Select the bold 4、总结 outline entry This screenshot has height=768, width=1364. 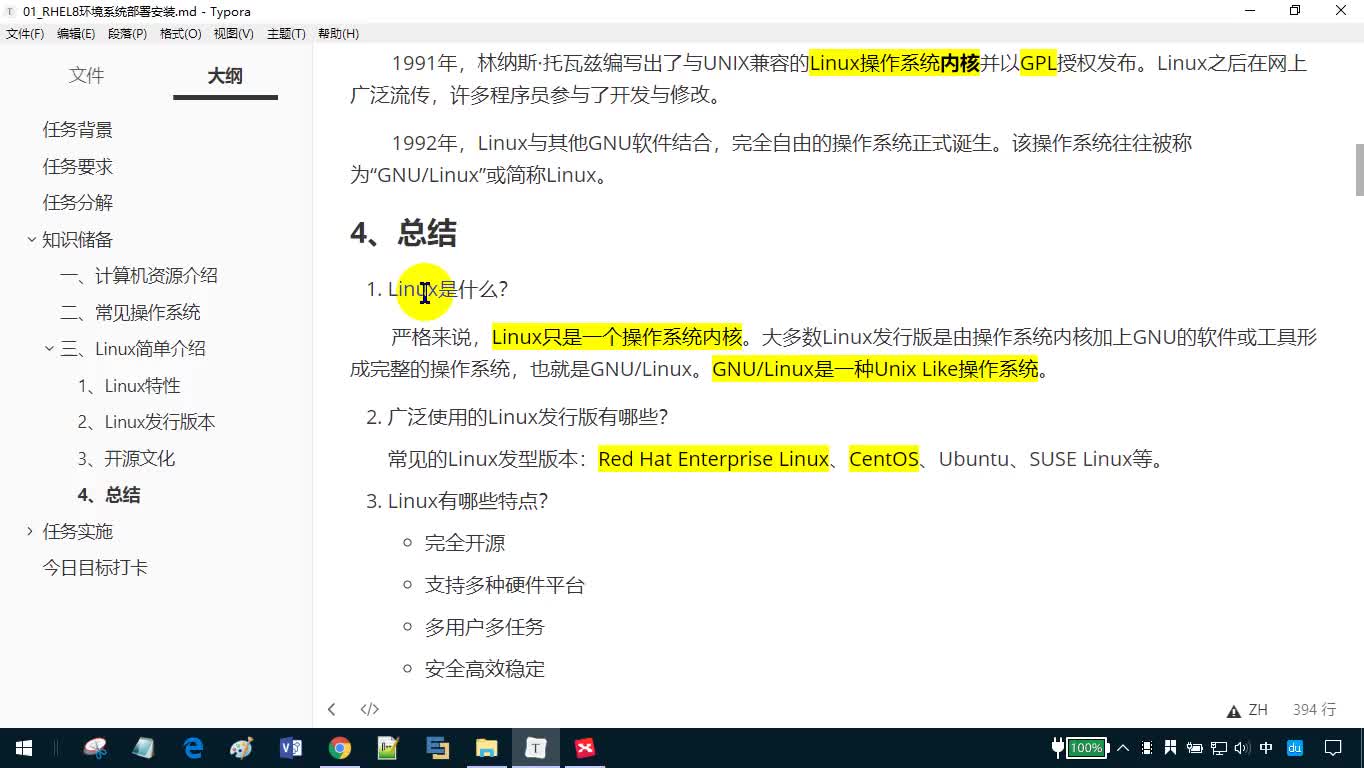tap(109, 495)
